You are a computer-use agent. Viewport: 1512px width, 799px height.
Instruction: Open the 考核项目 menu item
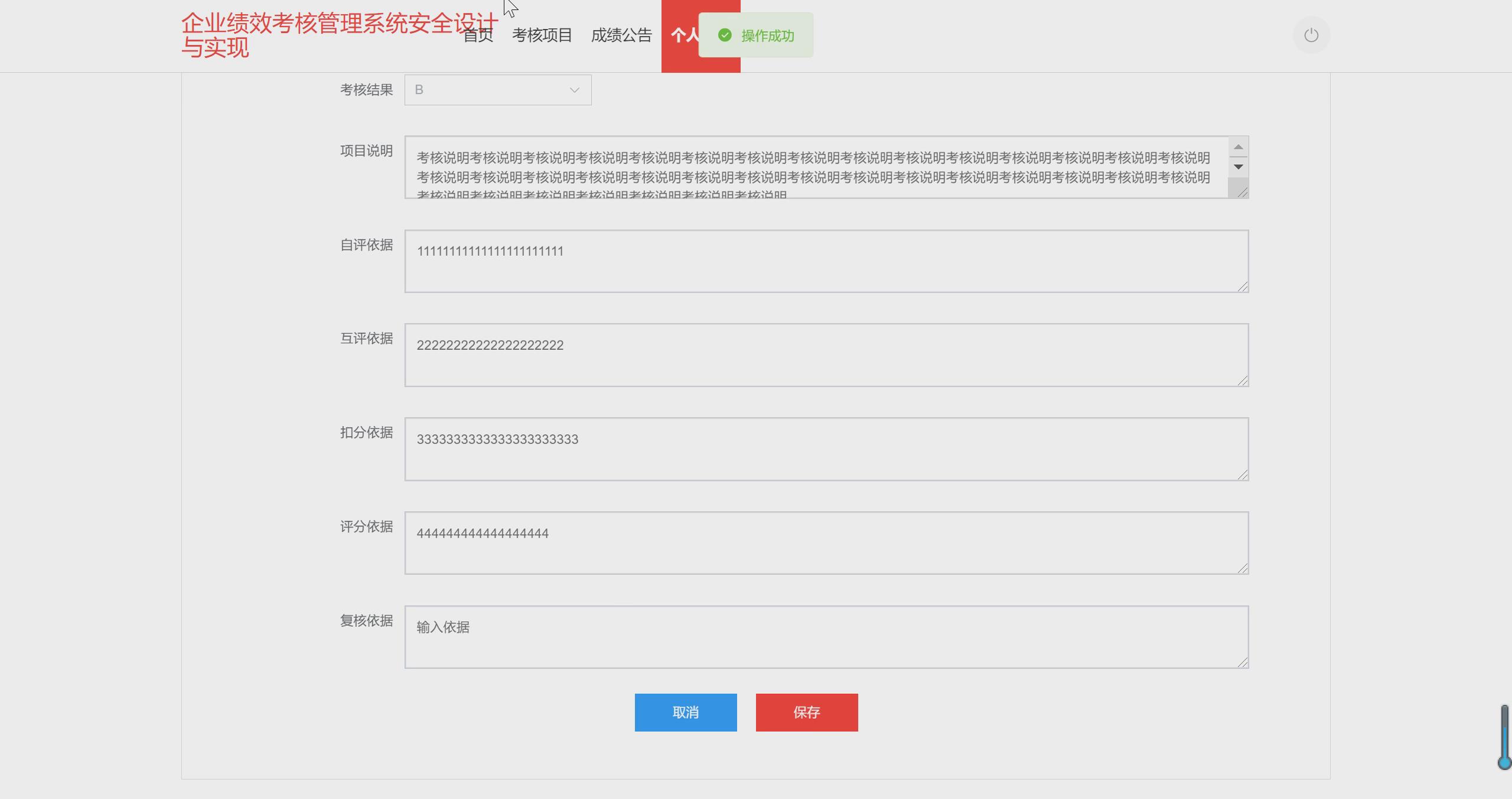click(x=542, y=35)
